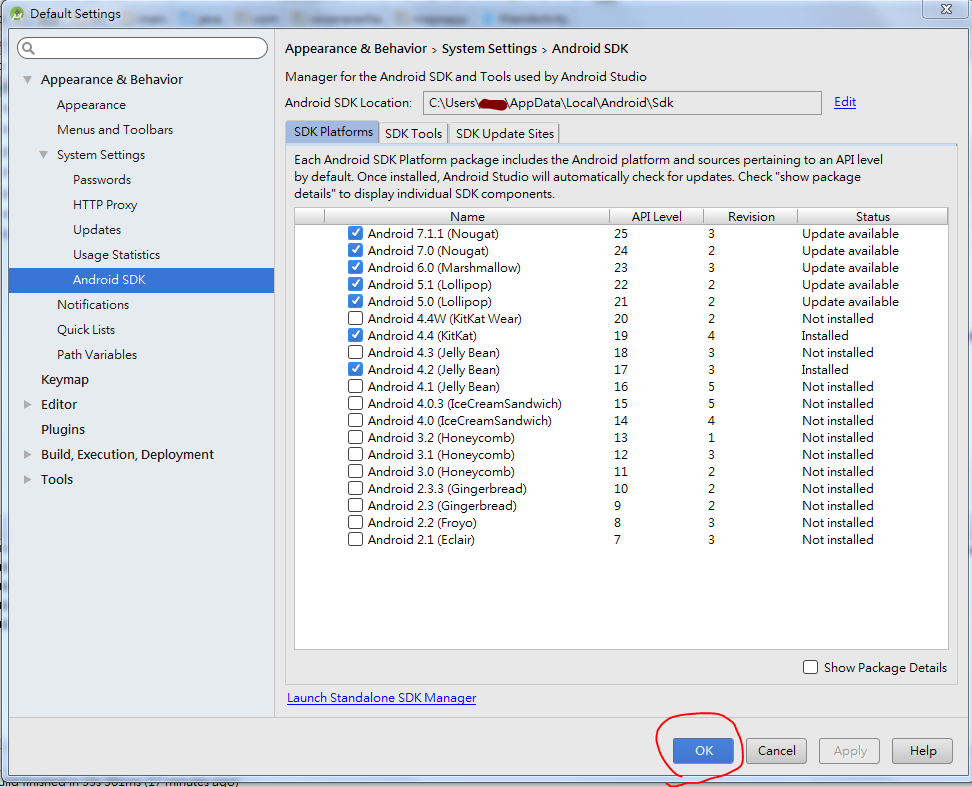Click System Settings breadcrumb text

(x=489, y=48)
